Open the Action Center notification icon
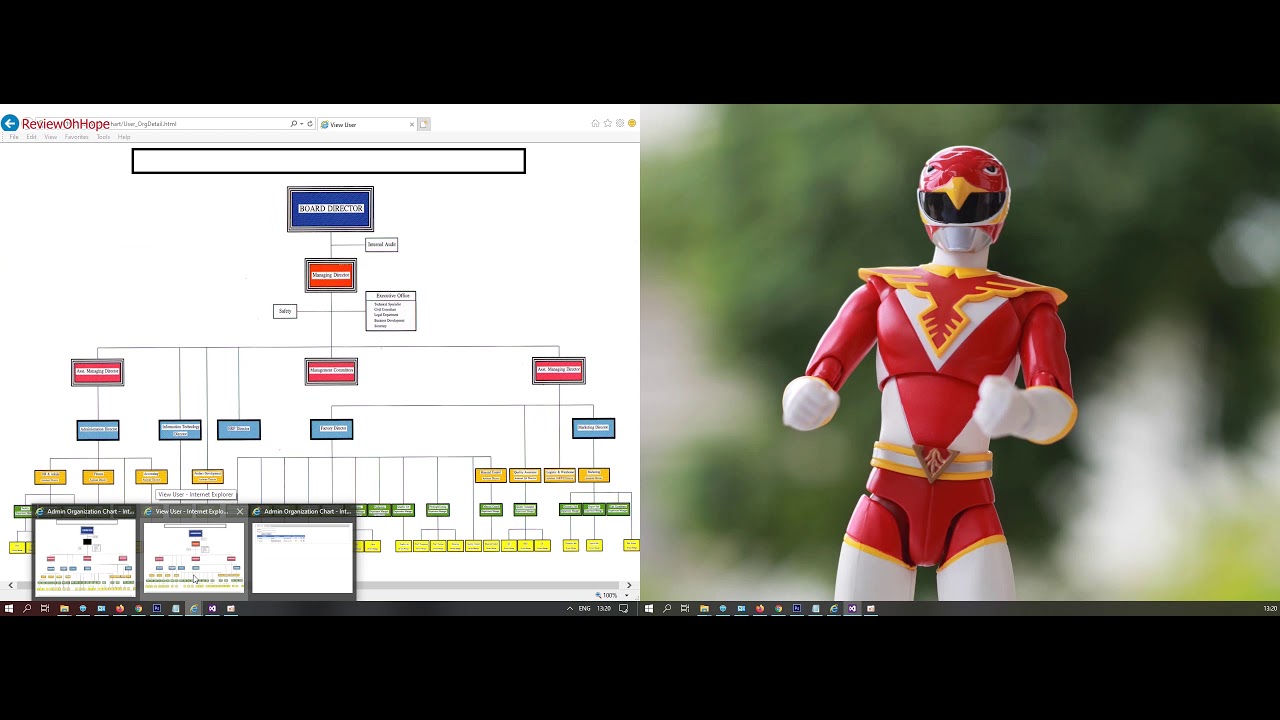Screen dimensions: 1280x720 coord(623,608)
